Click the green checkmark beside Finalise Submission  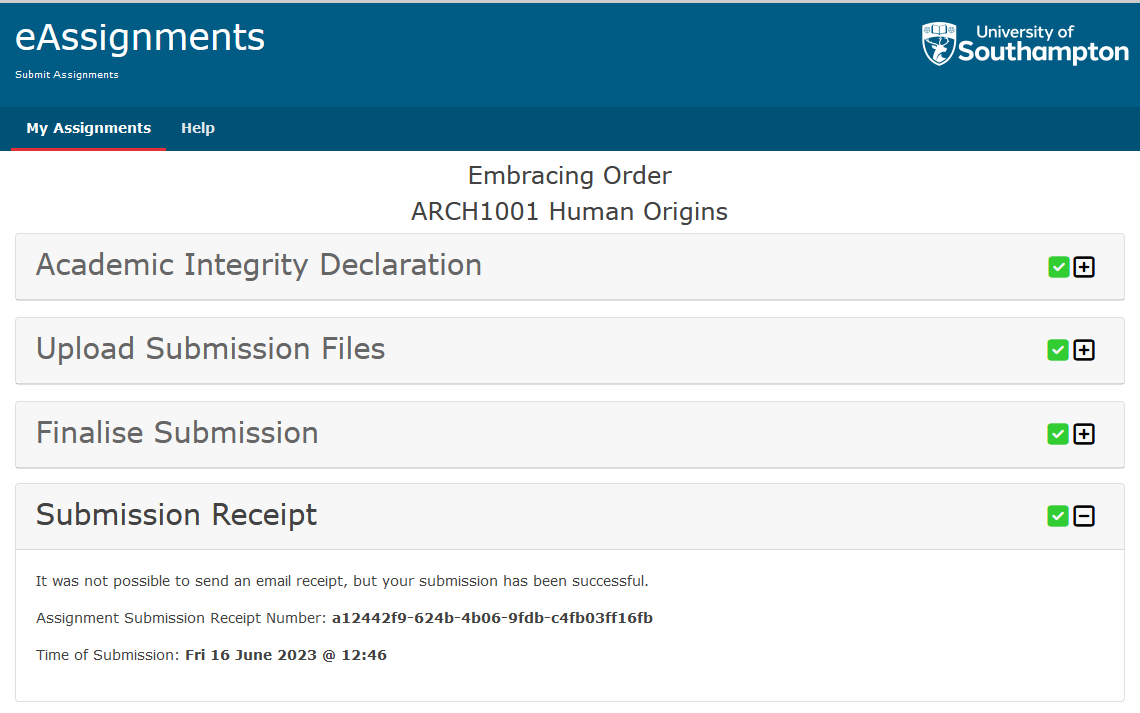coord(1058,434)
